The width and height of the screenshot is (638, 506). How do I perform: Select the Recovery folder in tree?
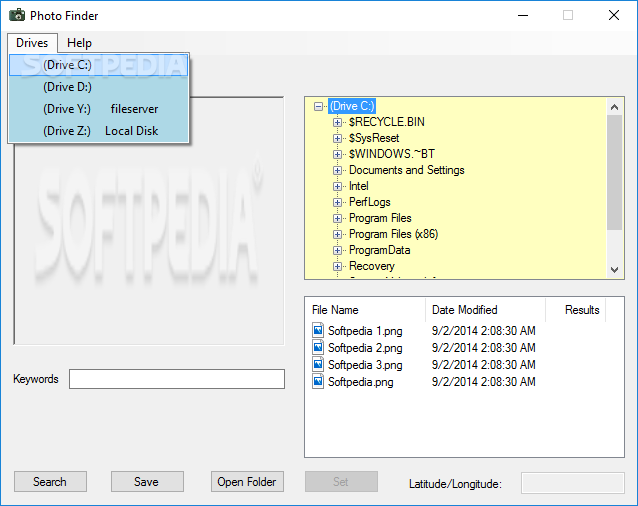tap(371, 266)
